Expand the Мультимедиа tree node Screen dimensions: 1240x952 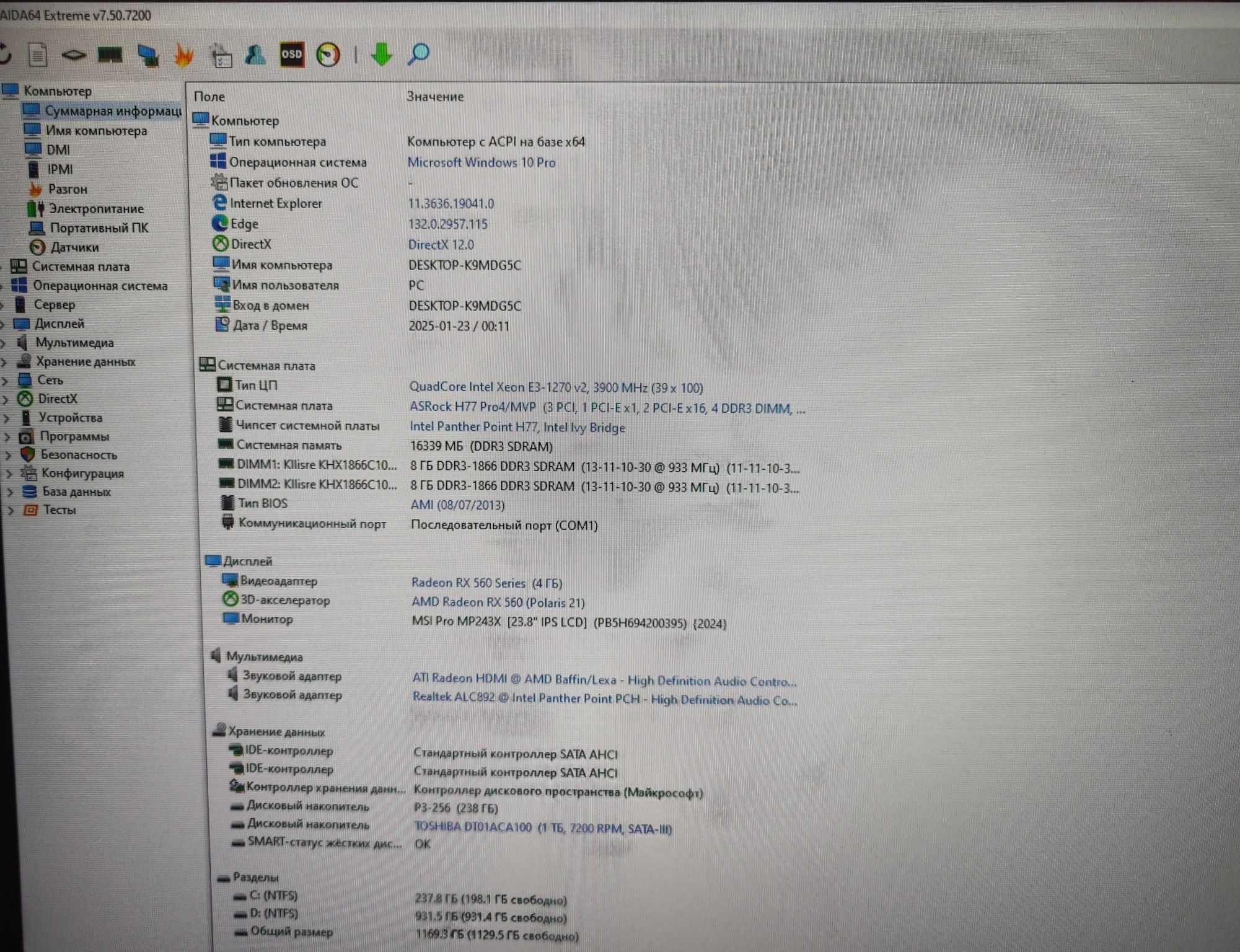coord(4,343)
